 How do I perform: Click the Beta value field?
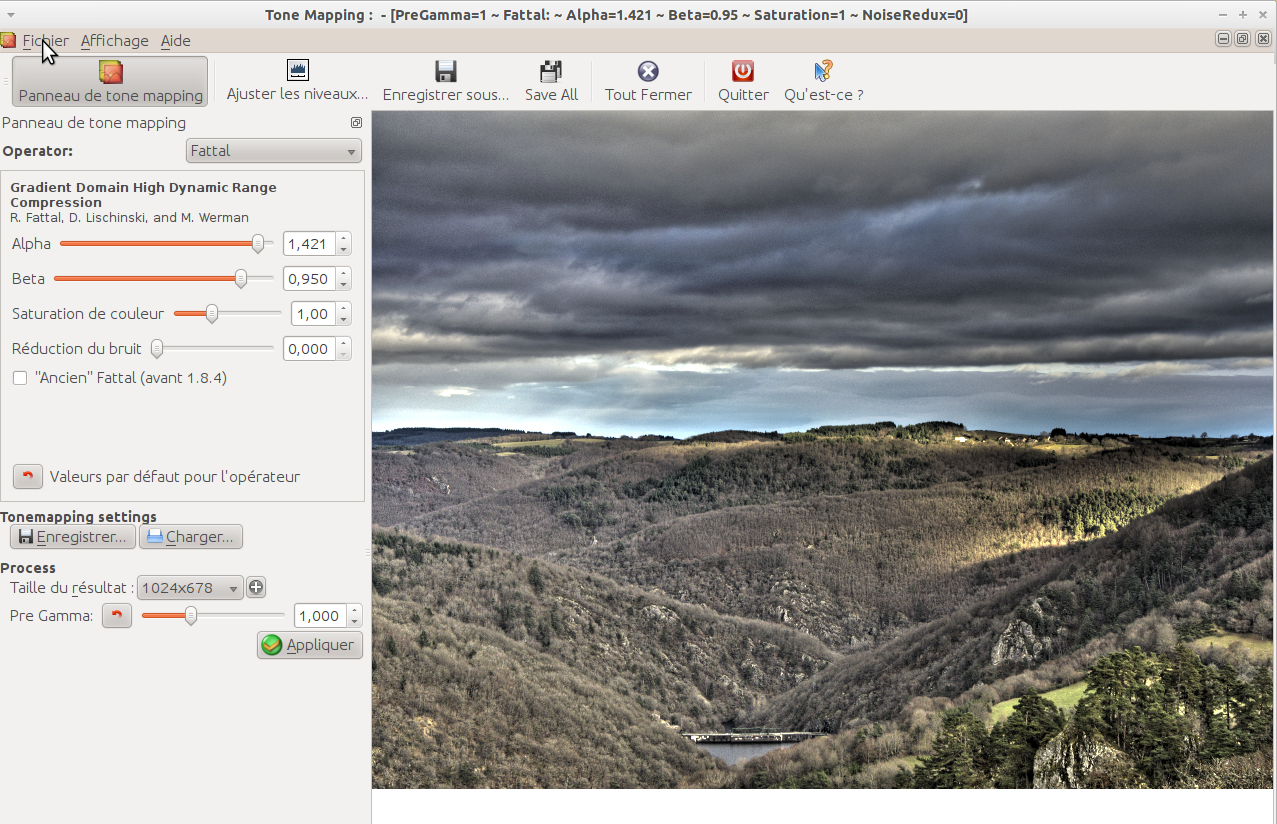click(x=310, y=279)
